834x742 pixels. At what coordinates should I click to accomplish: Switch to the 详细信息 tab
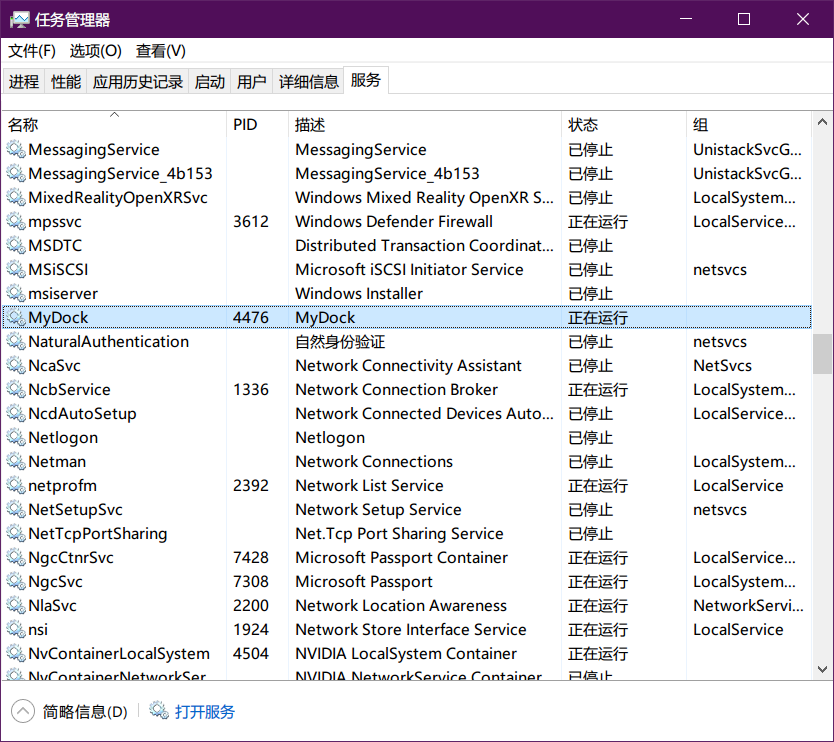coord(310,81)
